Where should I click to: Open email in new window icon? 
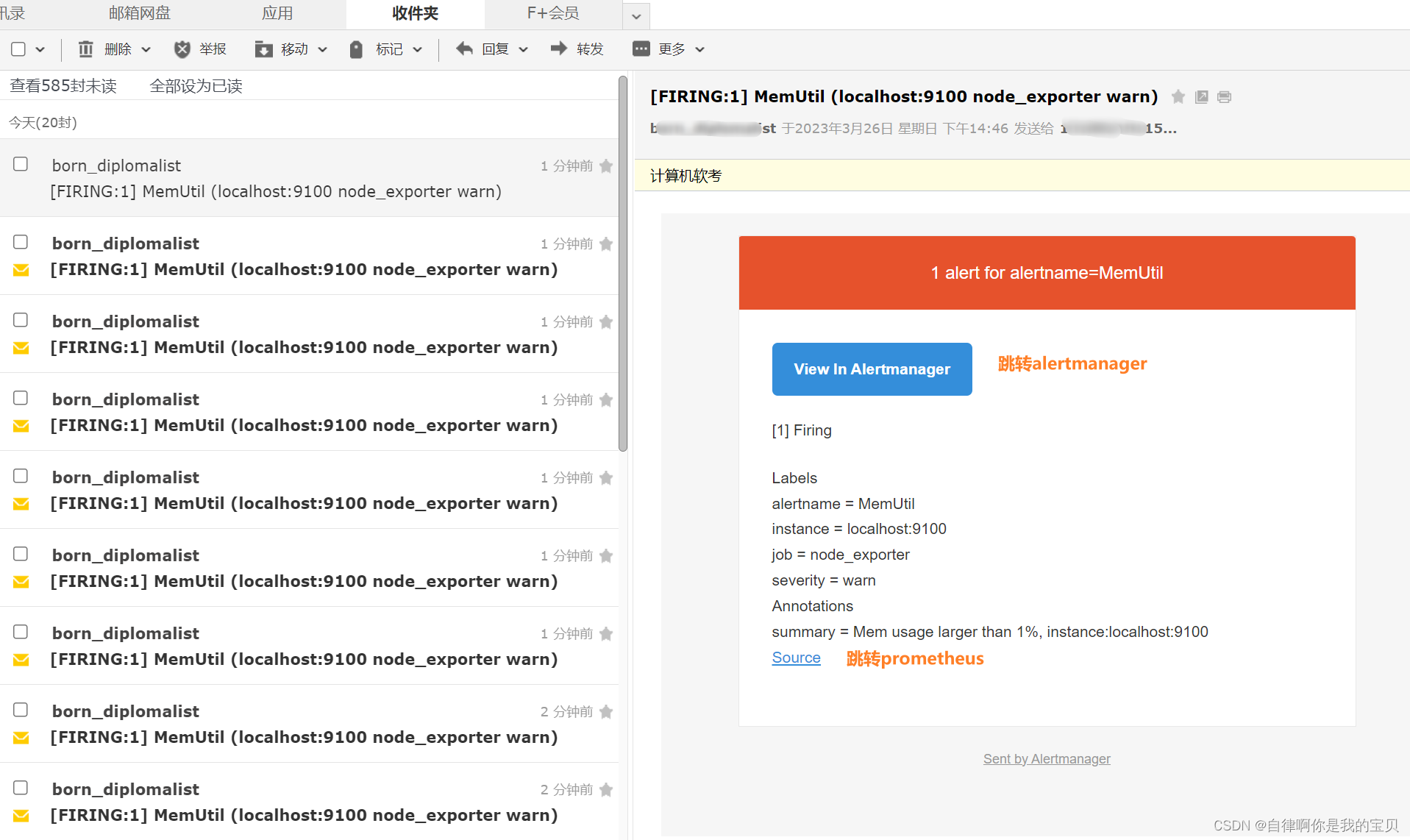tap(1202, 96)
